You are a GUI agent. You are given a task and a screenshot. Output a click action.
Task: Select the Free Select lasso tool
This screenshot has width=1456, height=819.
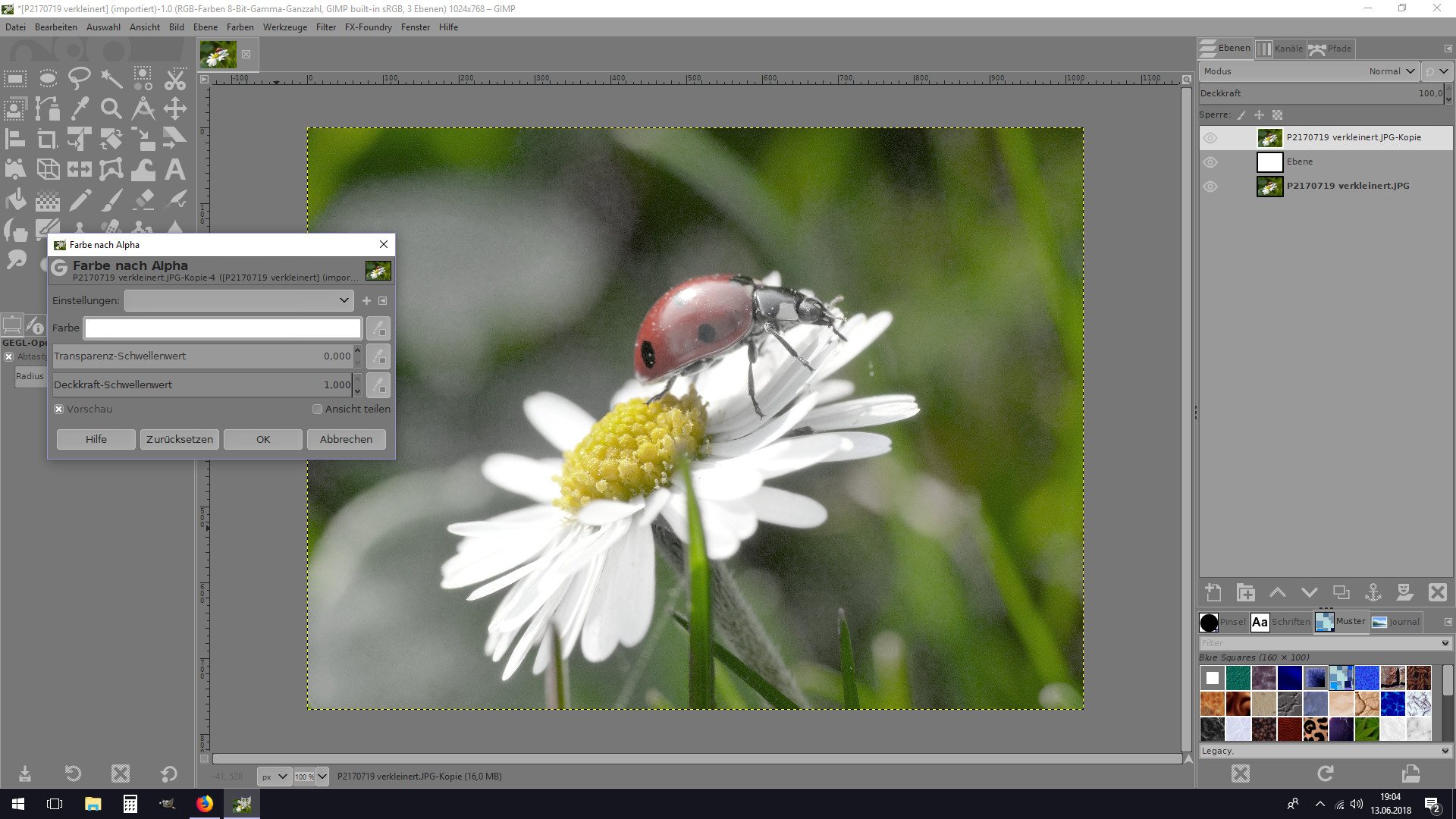click(x=79, y=77)
